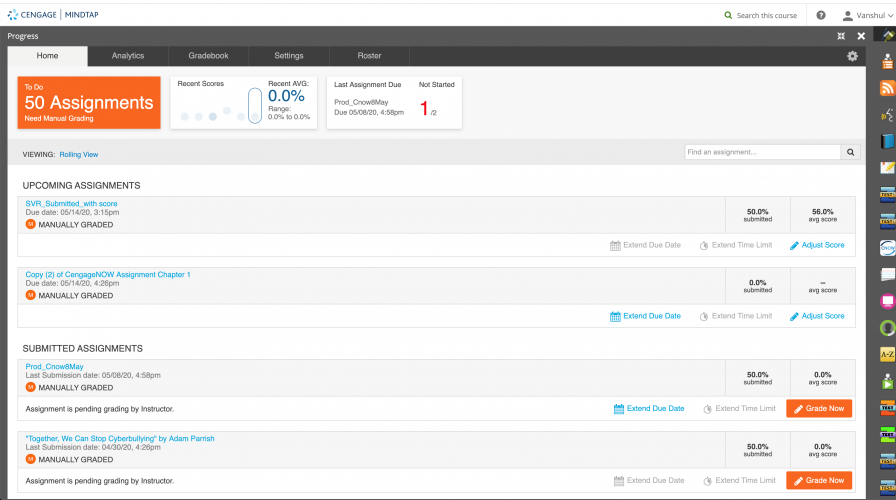Switch to the Analytics tab
Image resolution: width=896 pixels, height=500 pixels.
pos(128,56)
